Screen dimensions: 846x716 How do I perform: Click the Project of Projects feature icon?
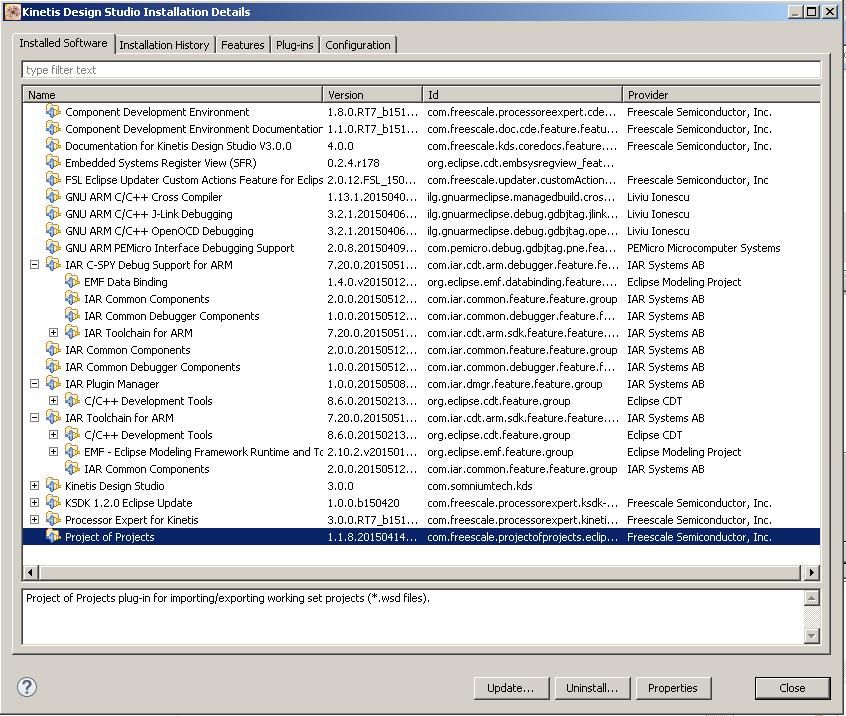[x=53, y=536]
